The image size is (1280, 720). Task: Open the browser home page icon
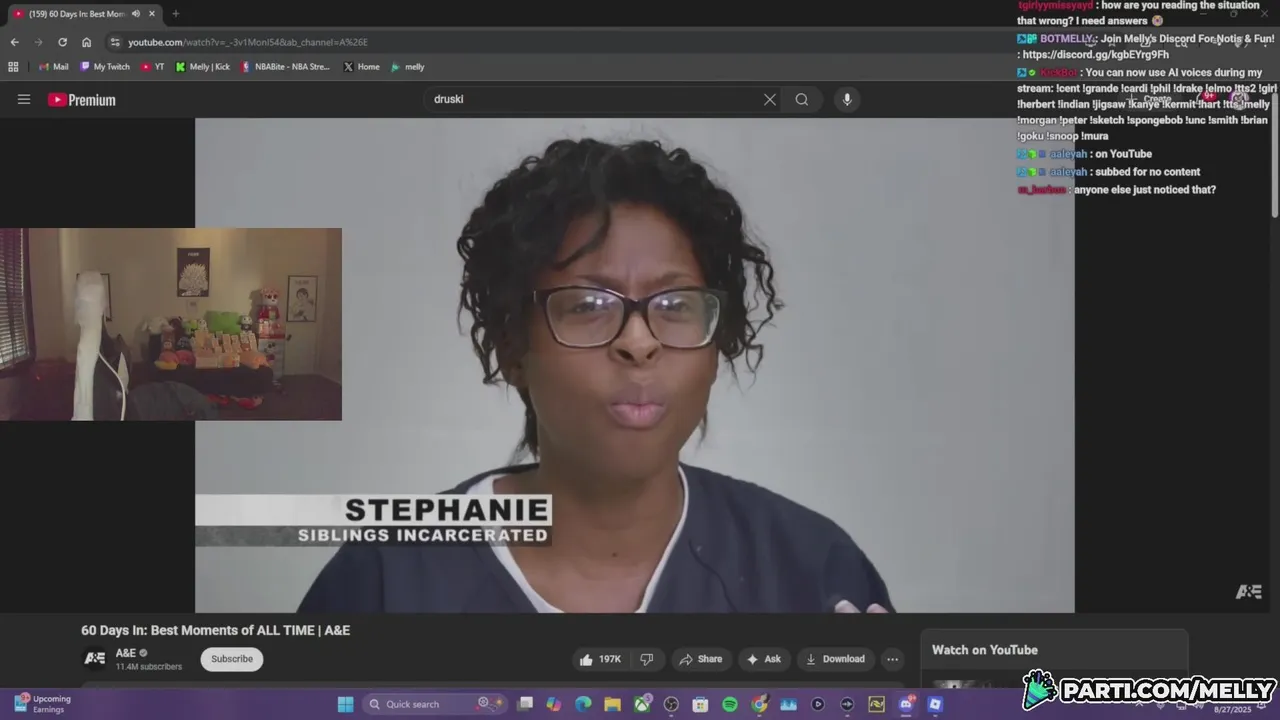click(87, 42)
